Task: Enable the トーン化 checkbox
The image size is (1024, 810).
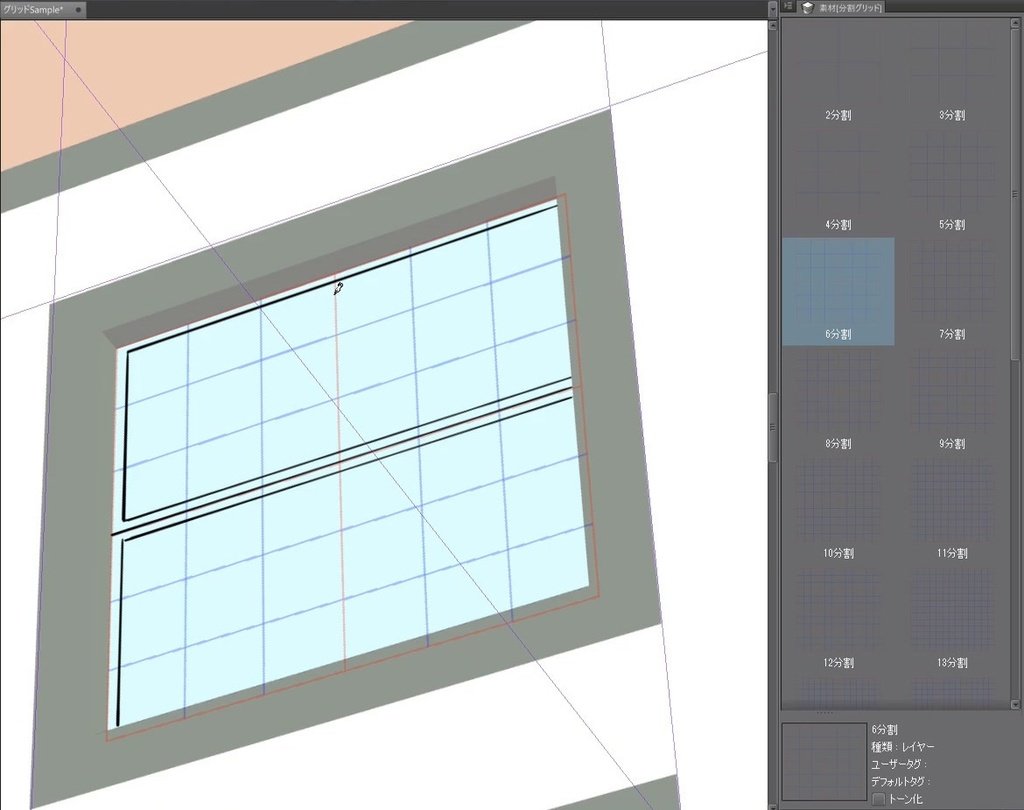Action: 878,797
